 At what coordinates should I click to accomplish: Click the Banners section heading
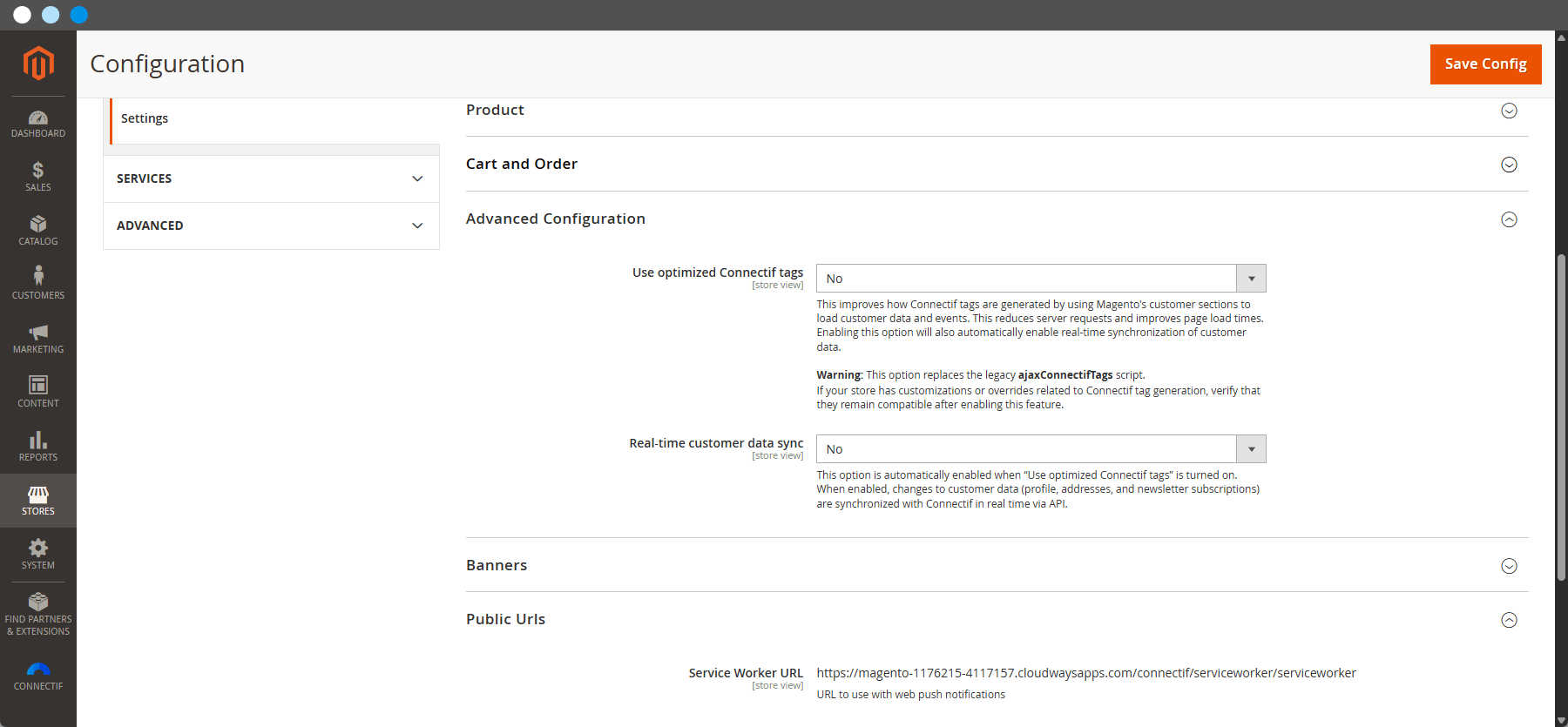coord(497,565)
